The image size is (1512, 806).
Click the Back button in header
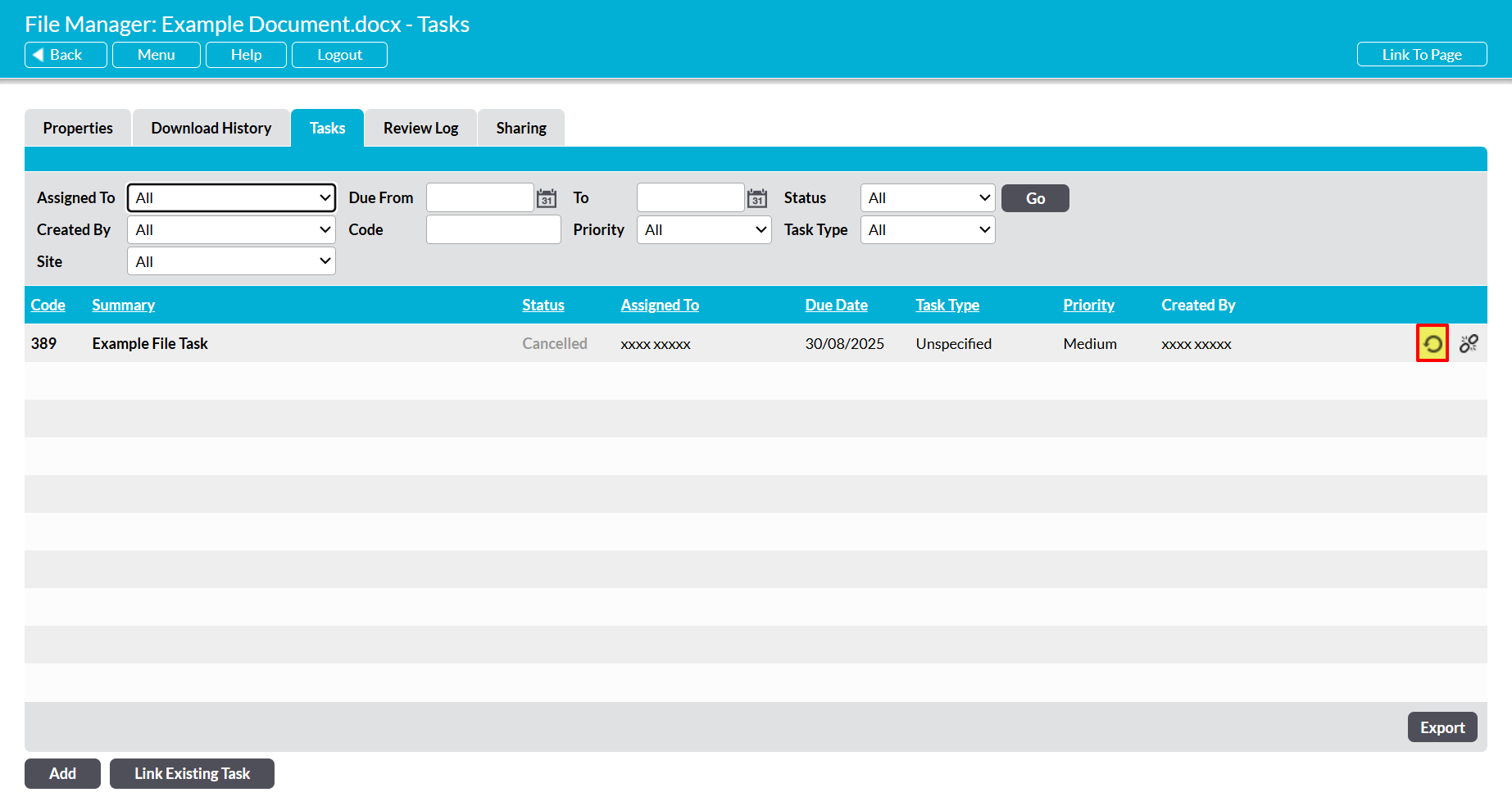click(x=66, y=55)
